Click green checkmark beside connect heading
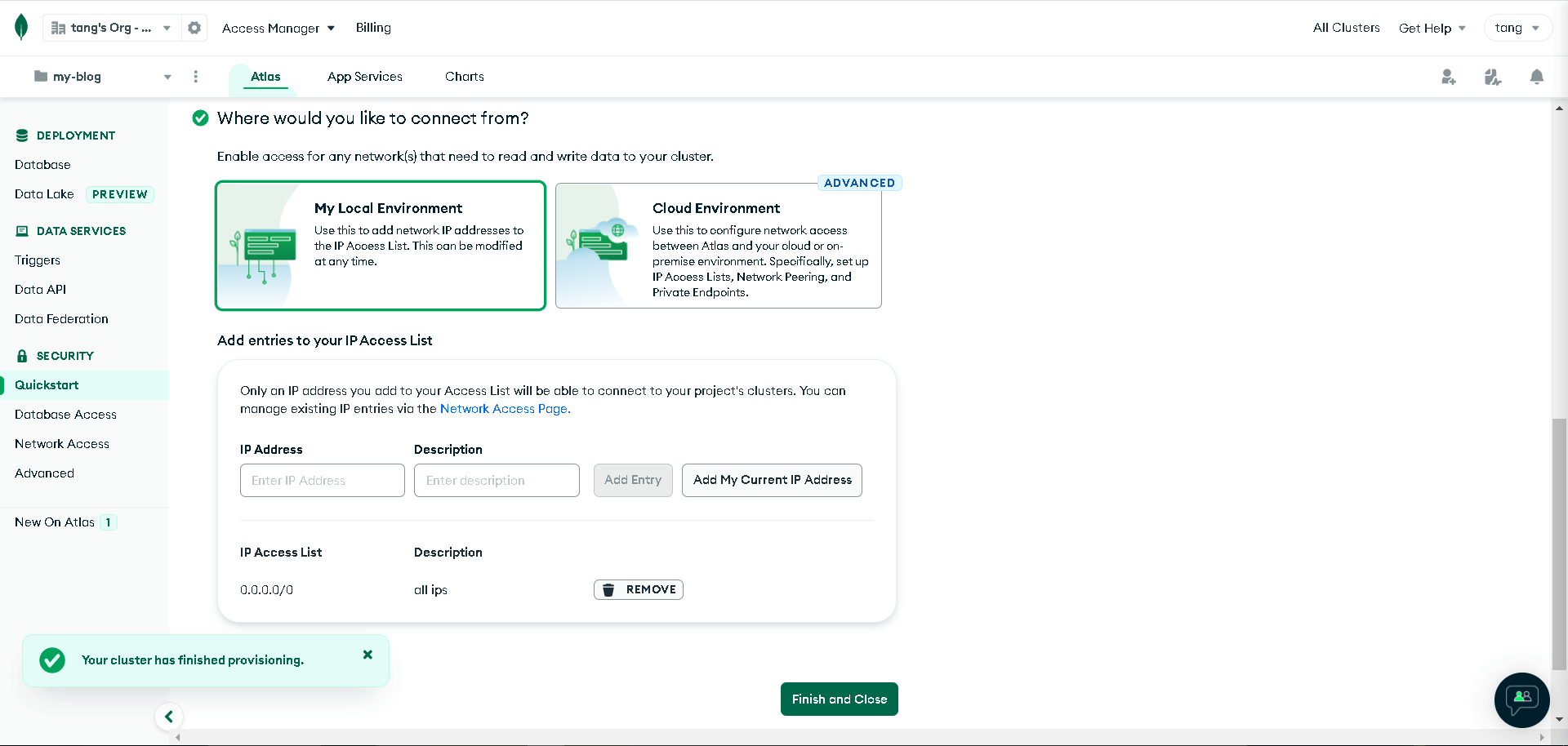 point(200,118)
